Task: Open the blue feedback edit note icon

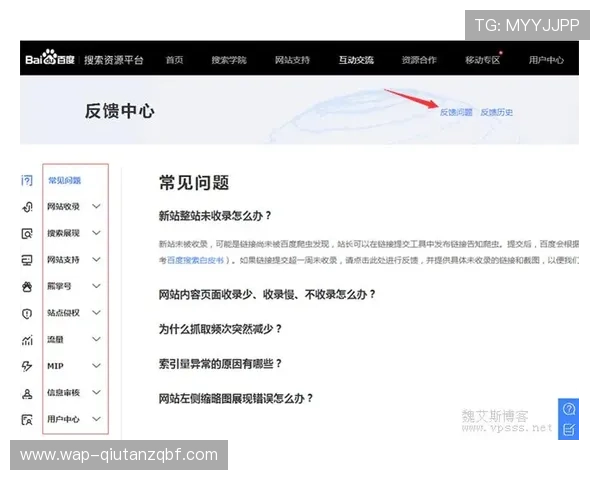Action: point(569,429)
